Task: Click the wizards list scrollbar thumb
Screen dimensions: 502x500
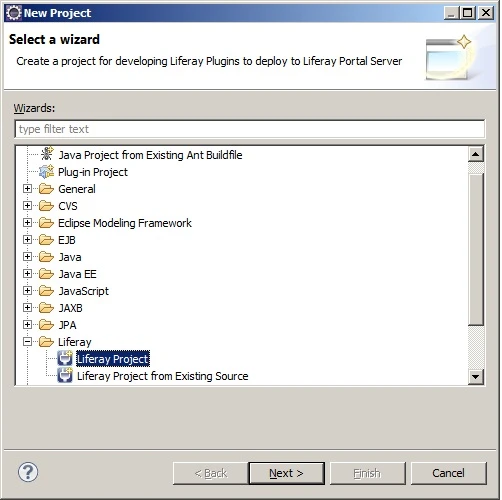Action: coord(476,249)
